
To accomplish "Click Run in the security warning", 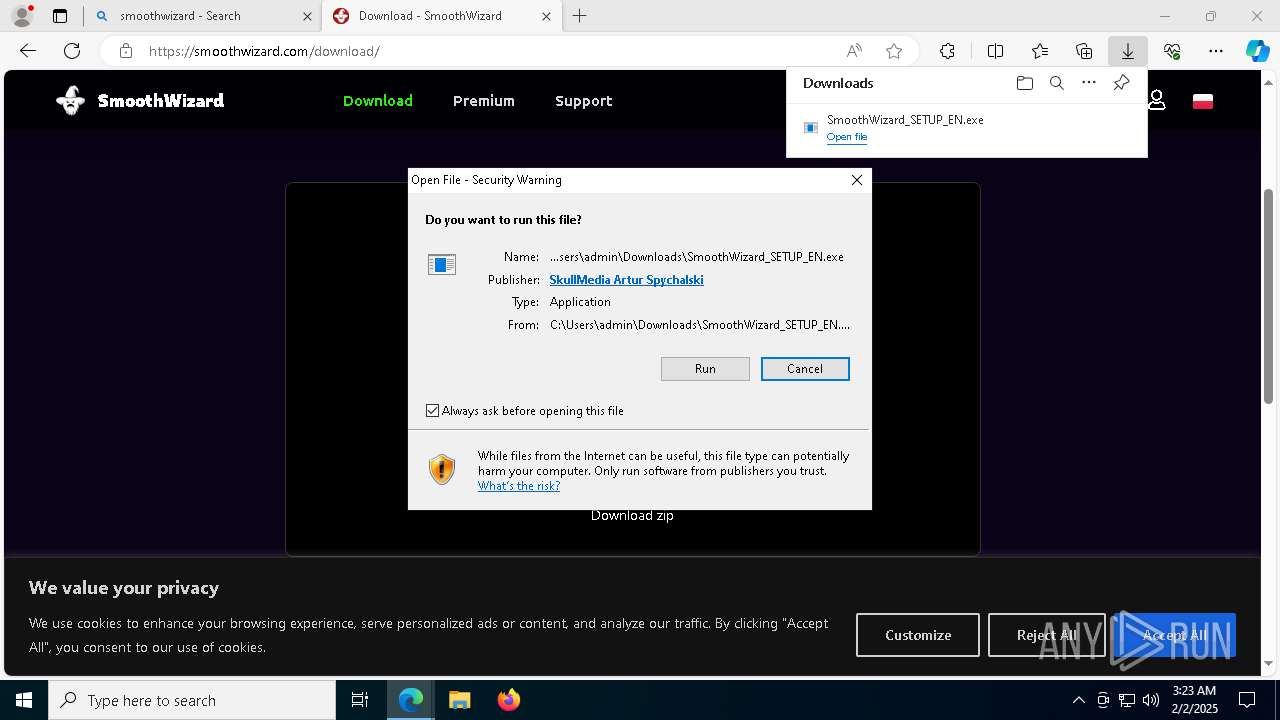I will [705, 369].
